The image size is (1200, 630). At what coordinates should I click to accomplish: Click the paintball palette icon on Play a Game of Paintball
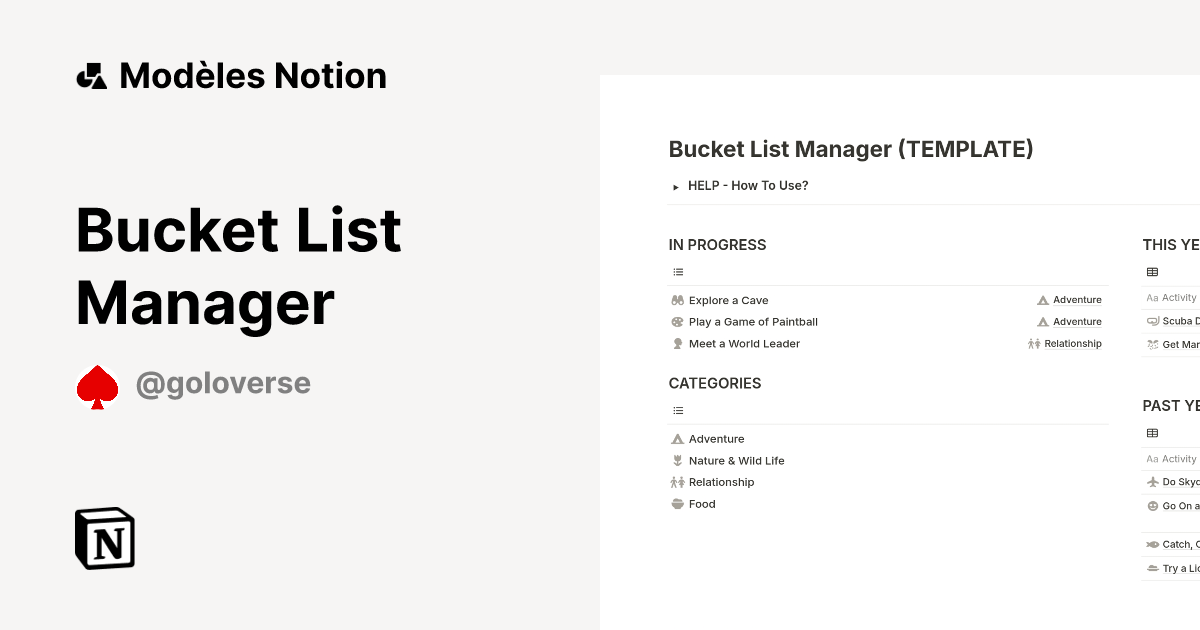click(x=678, y=321)
